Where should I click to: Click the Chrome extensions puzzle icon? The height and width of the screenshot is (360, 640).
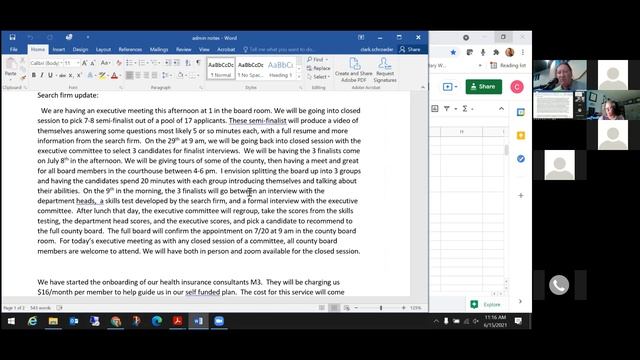pyautogui.click(x=496, y=52)
